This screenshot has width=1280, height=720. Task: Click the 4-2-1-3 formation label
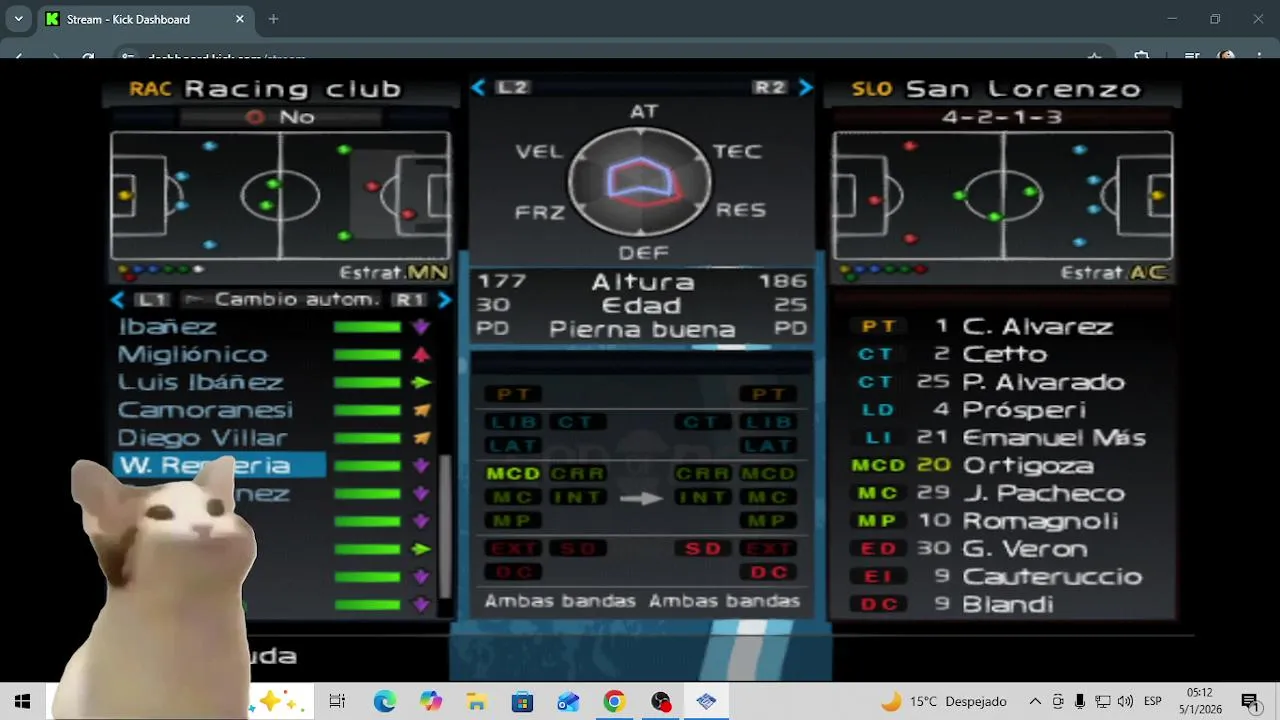[x=1002, y=117]
